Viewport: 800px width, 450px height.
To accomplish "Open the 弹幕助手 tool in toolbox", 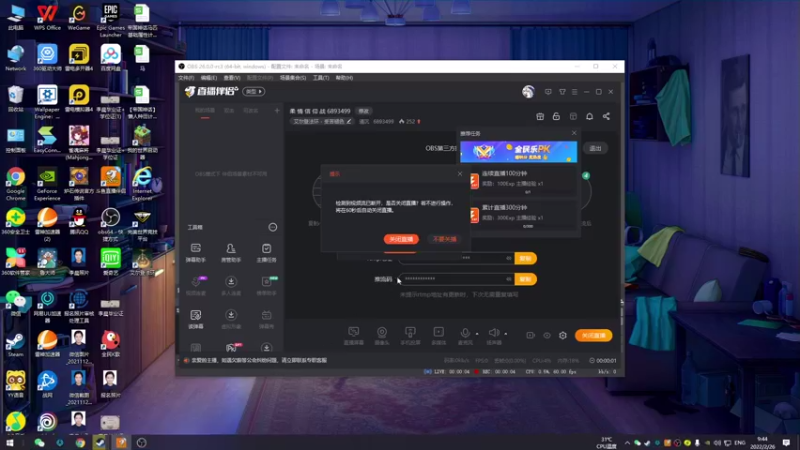I will click(x=195, y=253).
